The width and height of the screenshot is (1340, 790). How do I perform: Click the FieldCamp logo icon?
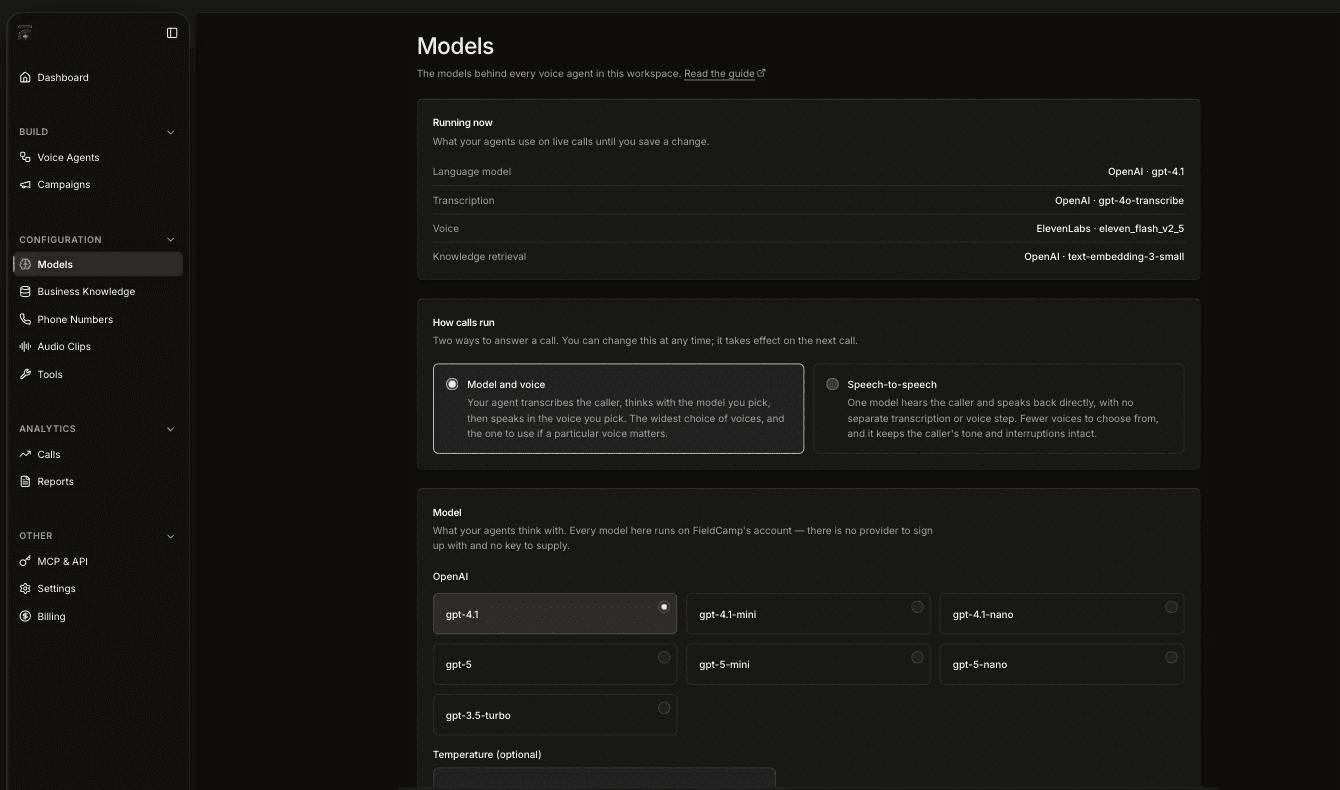[x=25, y=33]
